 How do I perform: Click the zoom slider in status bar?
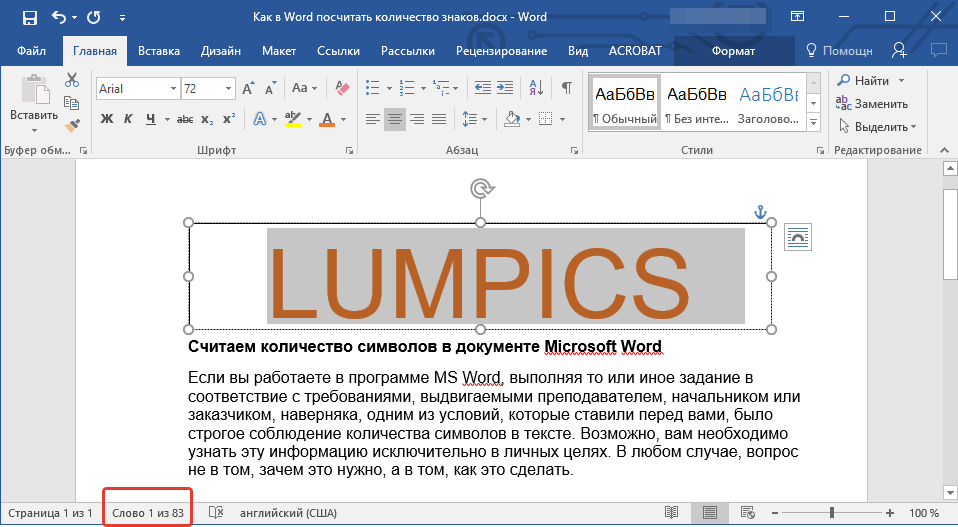tap(832, 513)
